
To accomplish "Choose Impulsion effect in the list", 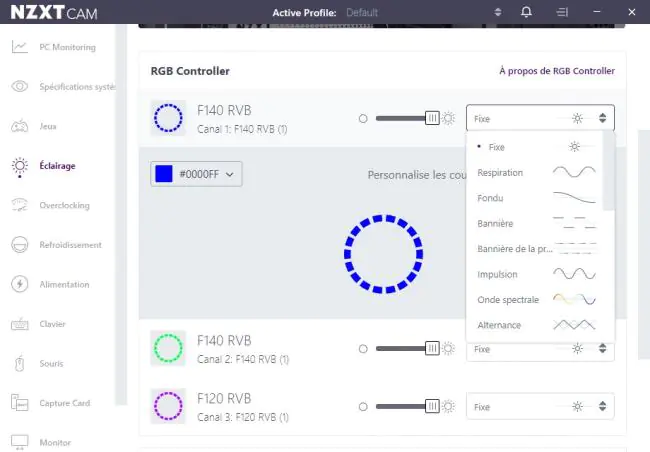I will [x=536, y=274].
